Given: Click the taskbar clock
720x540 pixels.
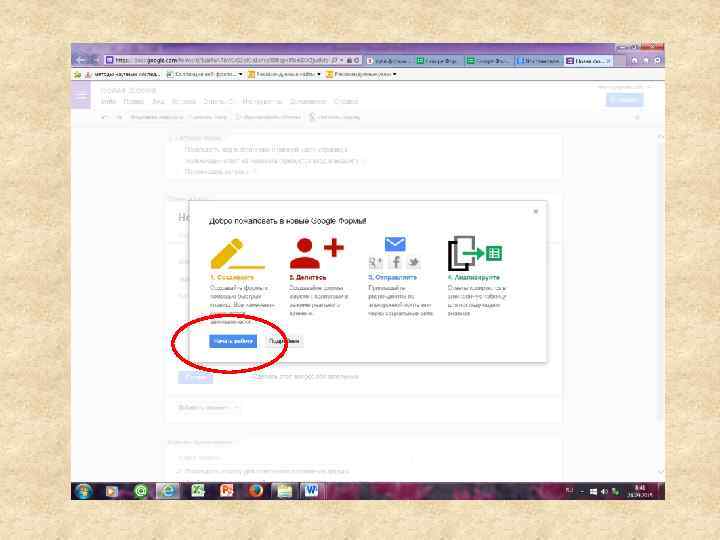Looking at the screenshot, I should point(640,491).
